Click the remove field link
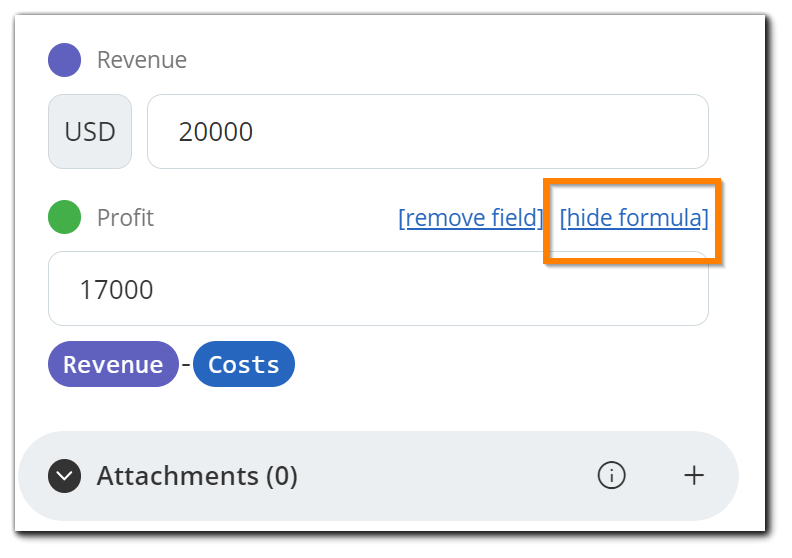The image size is (792, 558). [x=471, y=218]
